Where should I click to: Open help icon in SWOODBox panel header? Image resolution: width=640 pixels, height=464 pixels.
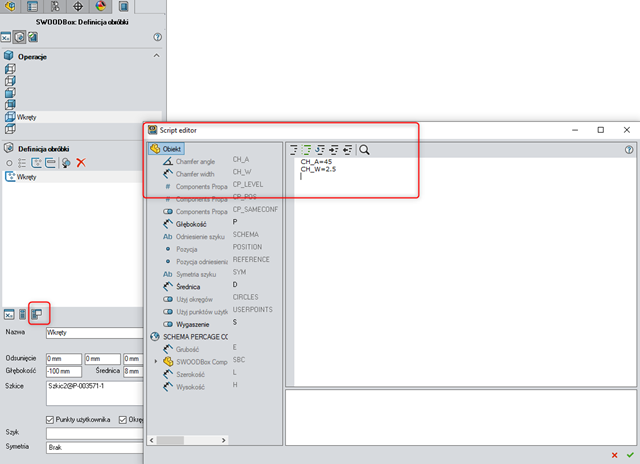click(157, 37)
